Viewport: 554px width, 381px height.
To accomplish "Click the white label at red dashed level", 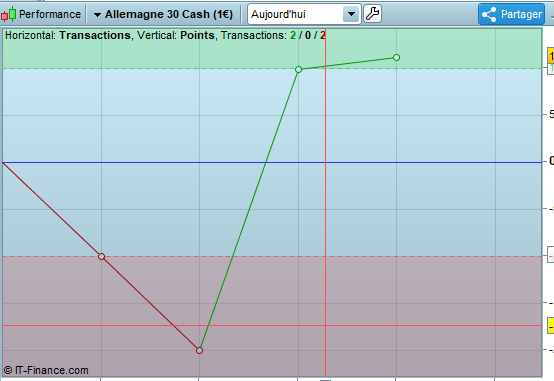I will (x=551, y=255).
